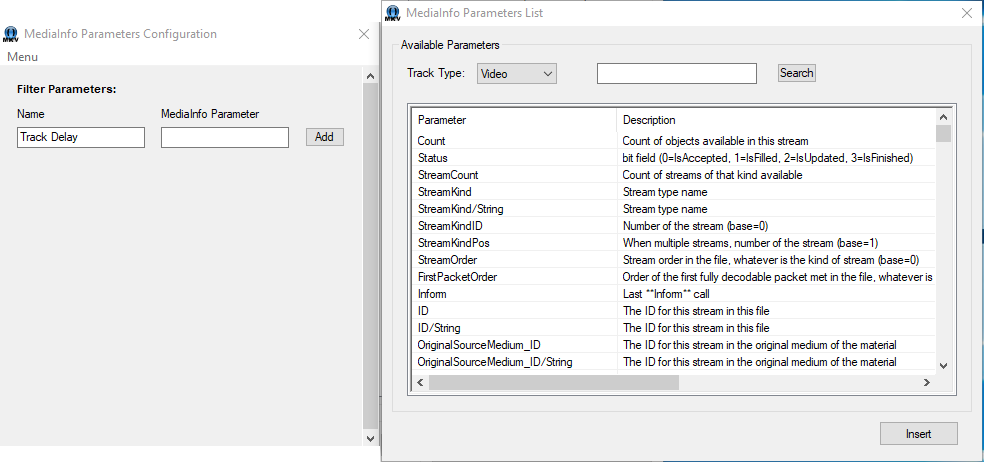Select the Inform parameter row
984x462 pixels.
(673, 294)
